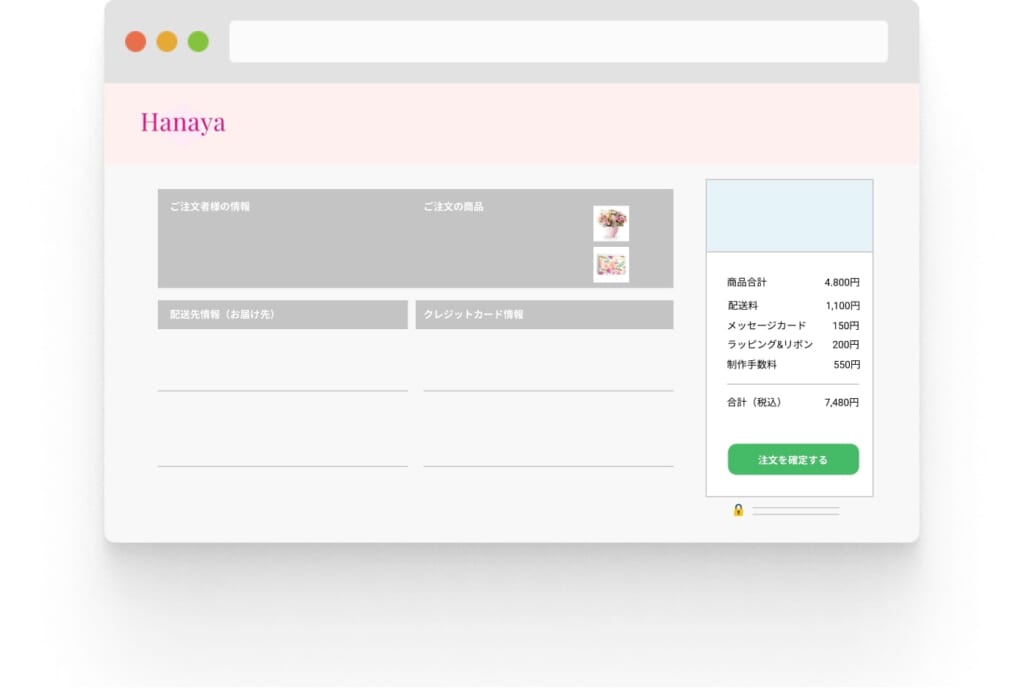Click the light blue box above order summary
Viewport: 1024px width, 688px height.
(x=789, y=216)
